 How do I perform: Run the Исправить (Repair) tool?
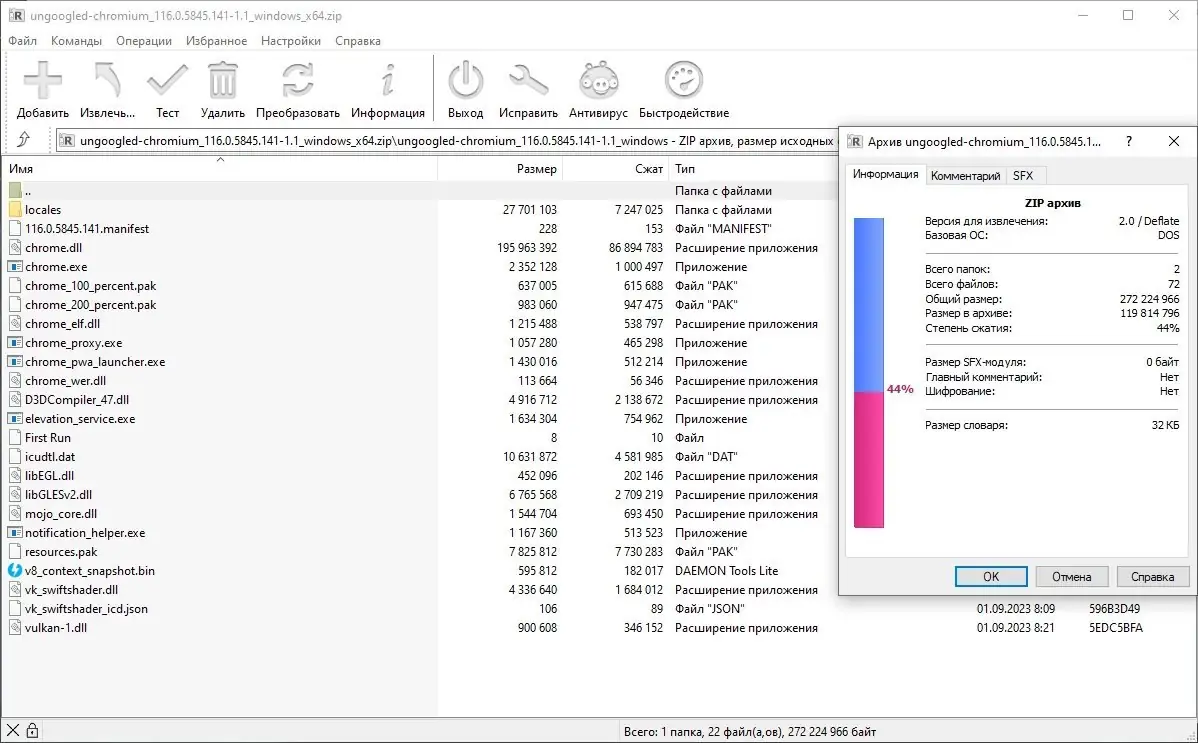[529, 80]
